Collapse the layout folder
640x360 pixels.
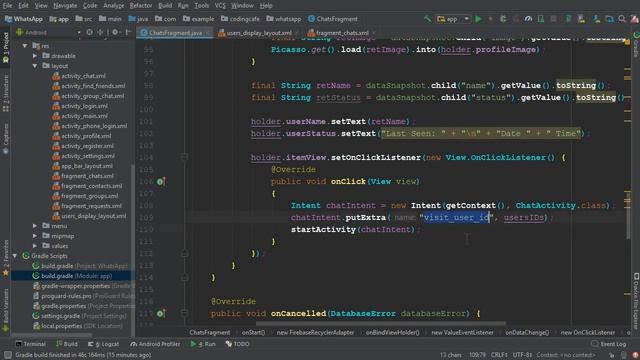(x=35, y=66)
